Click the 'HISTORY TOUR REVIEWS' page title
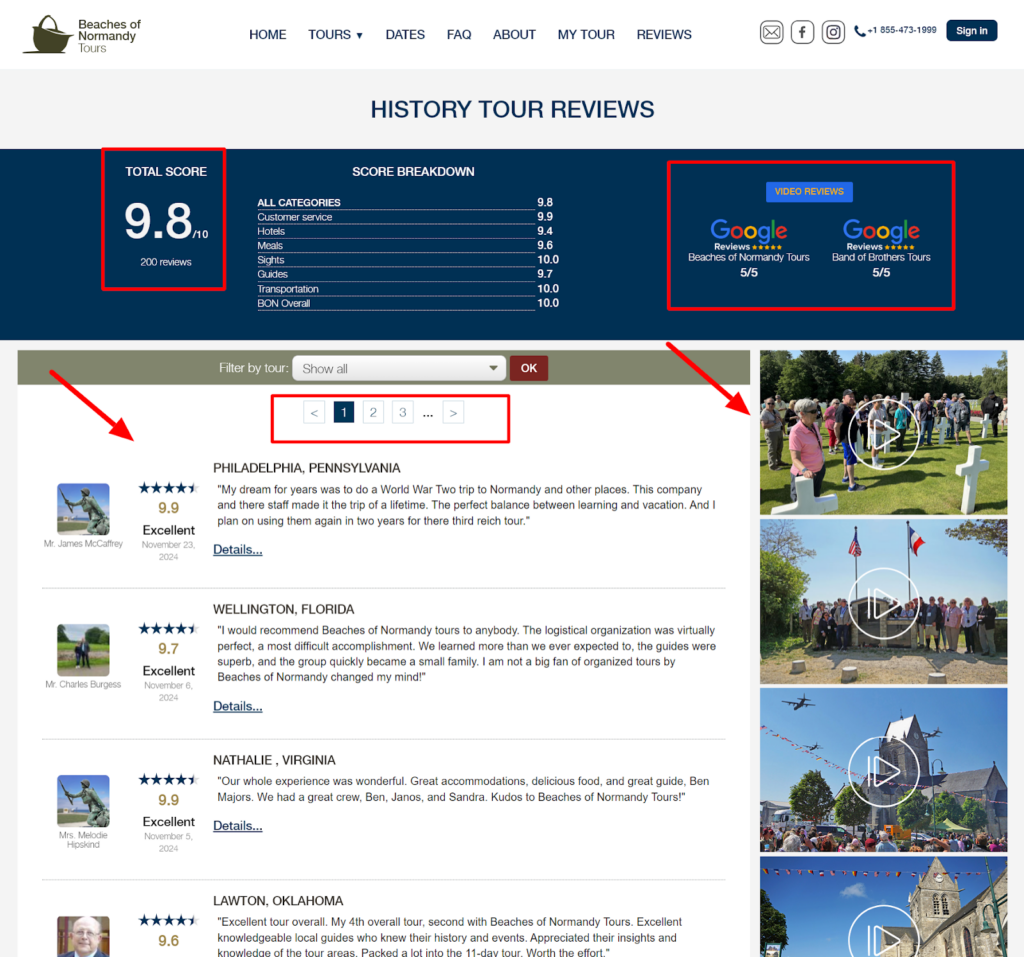1024x957 pixels. [x=512, y=109]
